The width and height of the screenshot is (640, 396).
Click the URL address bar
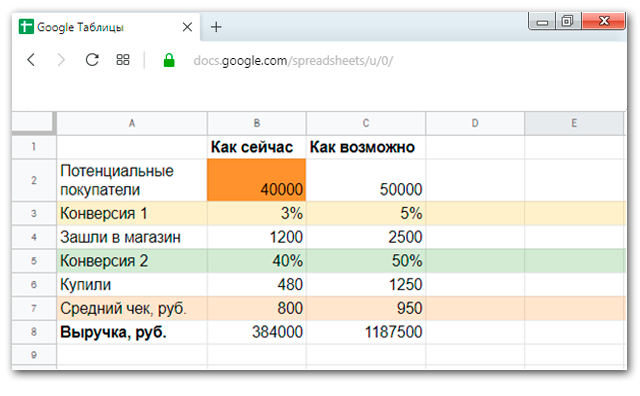(x=293, y=60)
